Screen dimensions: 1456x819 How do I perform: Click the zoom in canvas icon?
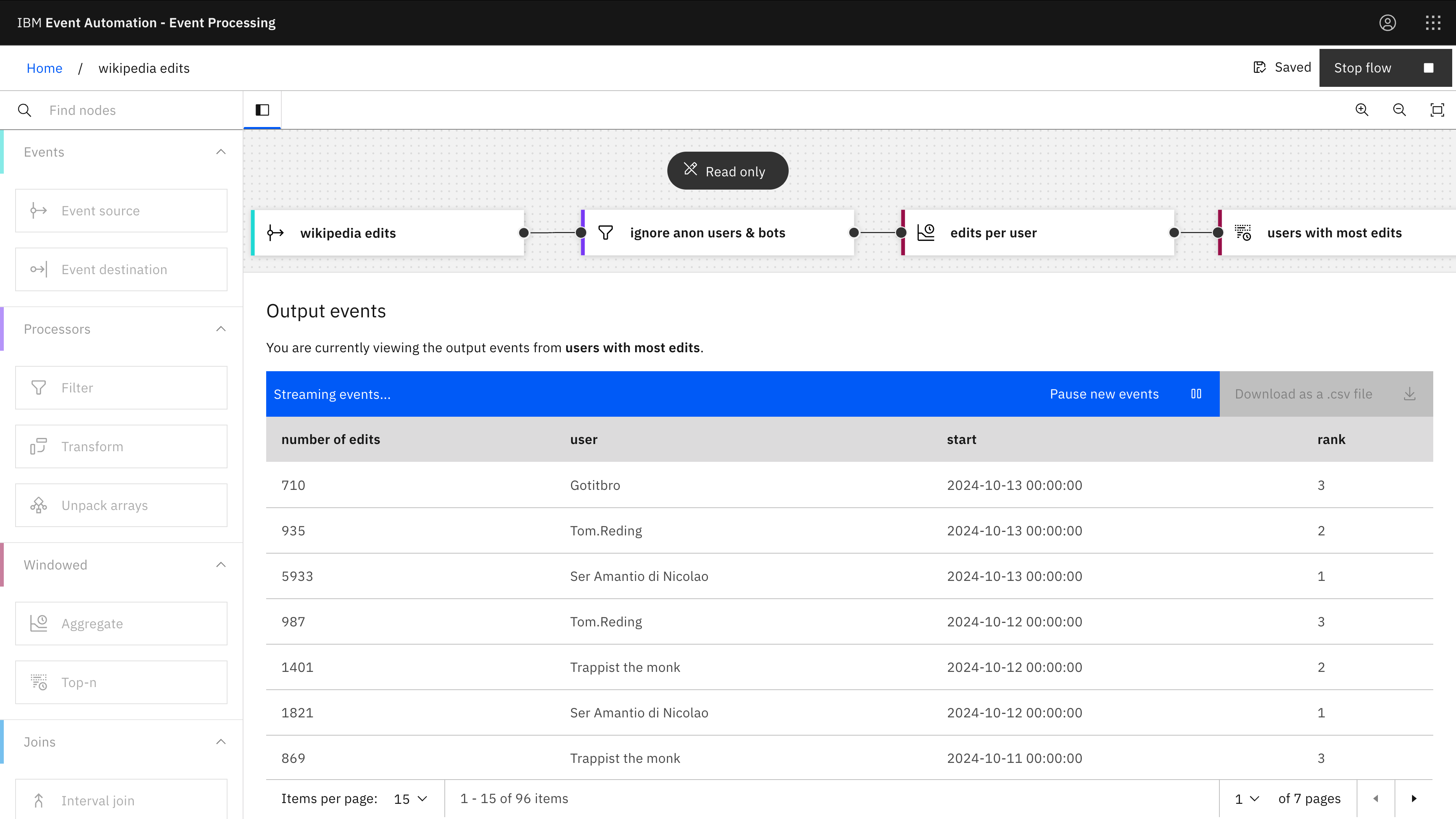pyautogui.click(x=1362, y=110)
